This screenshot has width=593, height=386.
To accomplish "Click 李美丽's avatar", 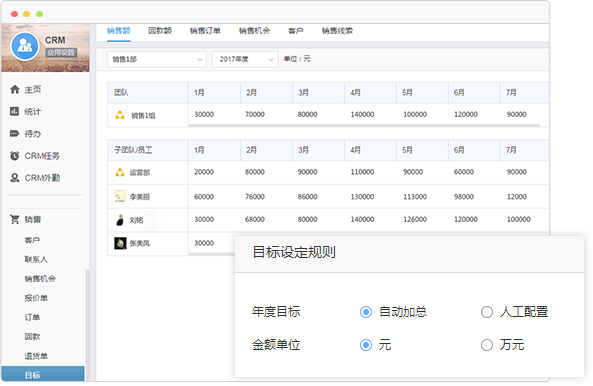I will pyautogui.click(x=120, y=196).
